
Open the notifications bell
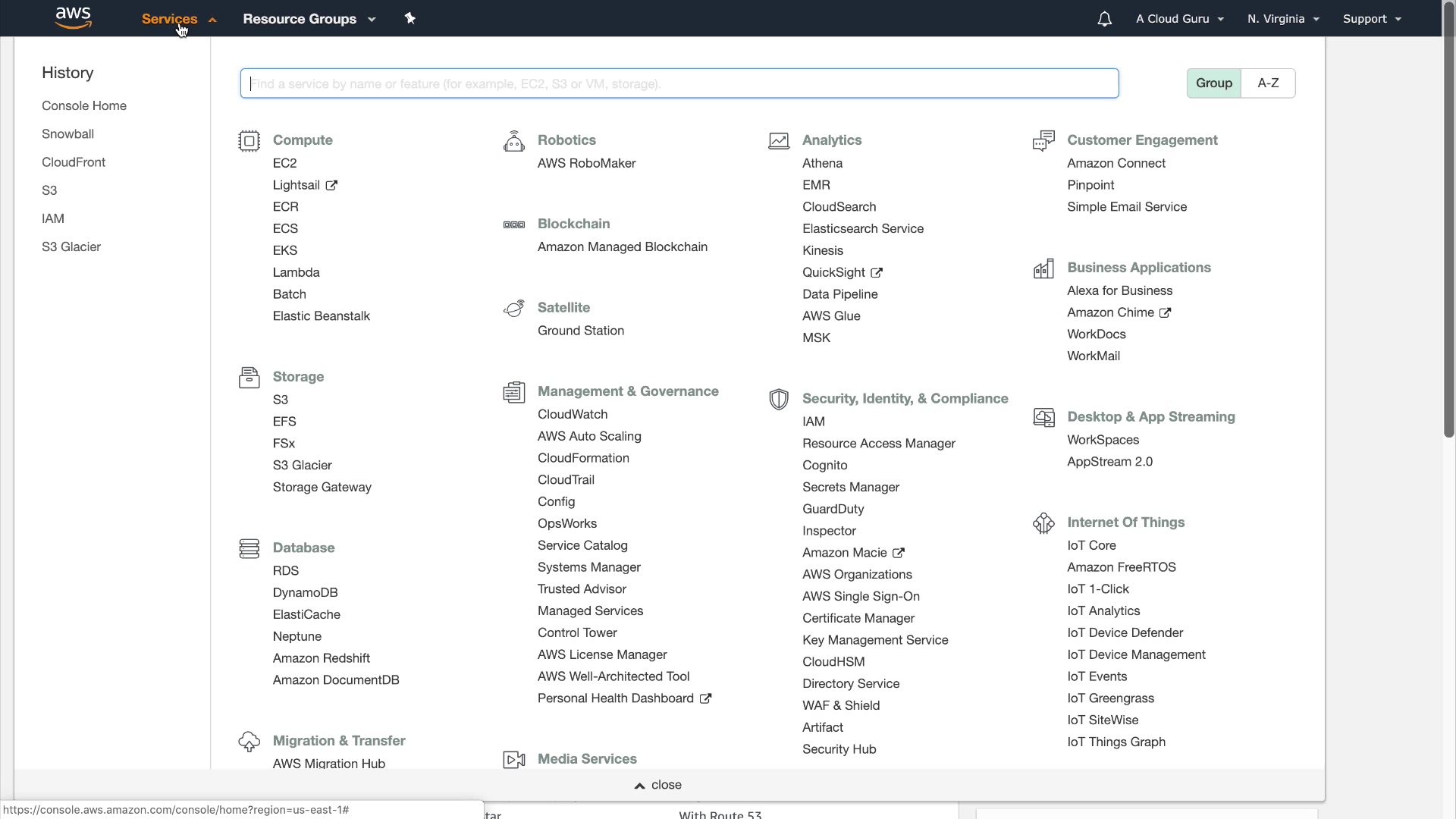[1104, 19]
